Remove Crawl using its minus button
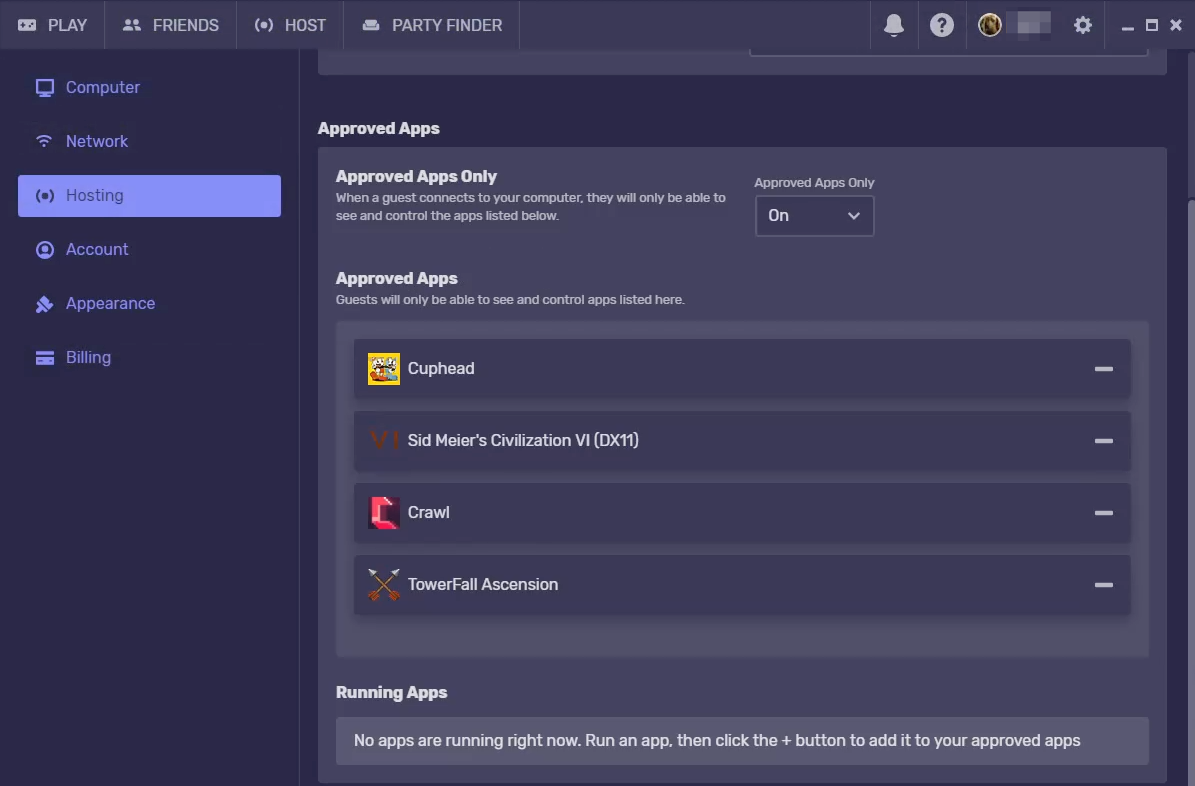This screenshot has width=1195, height=786. click(1103, 513)
